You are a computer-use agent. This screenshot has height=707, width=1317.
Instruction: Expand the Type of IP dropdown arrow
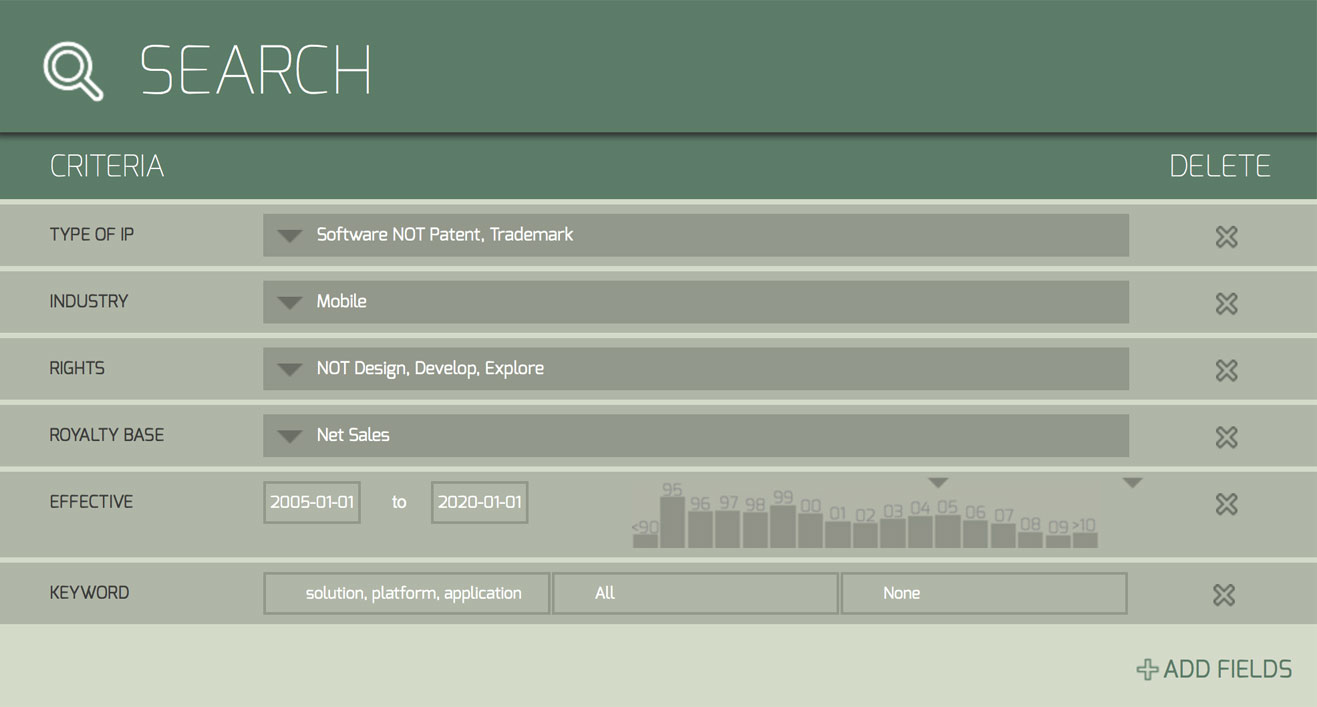(x=290, y=236)
